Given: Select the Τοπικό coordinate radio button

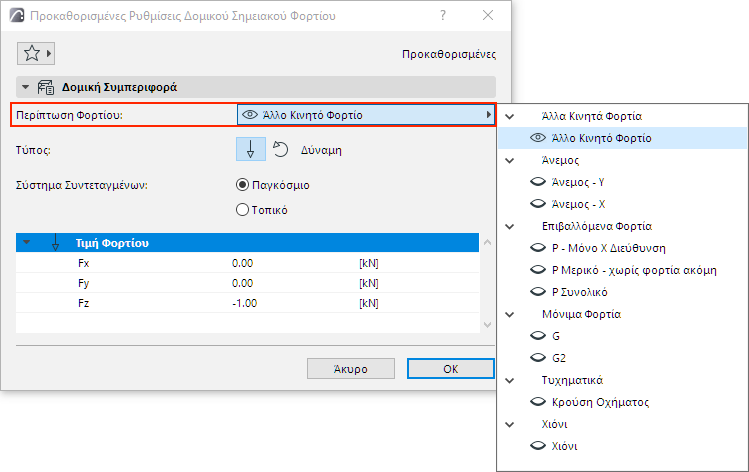Looking at the screenshot, I should (x=242, y=210).
